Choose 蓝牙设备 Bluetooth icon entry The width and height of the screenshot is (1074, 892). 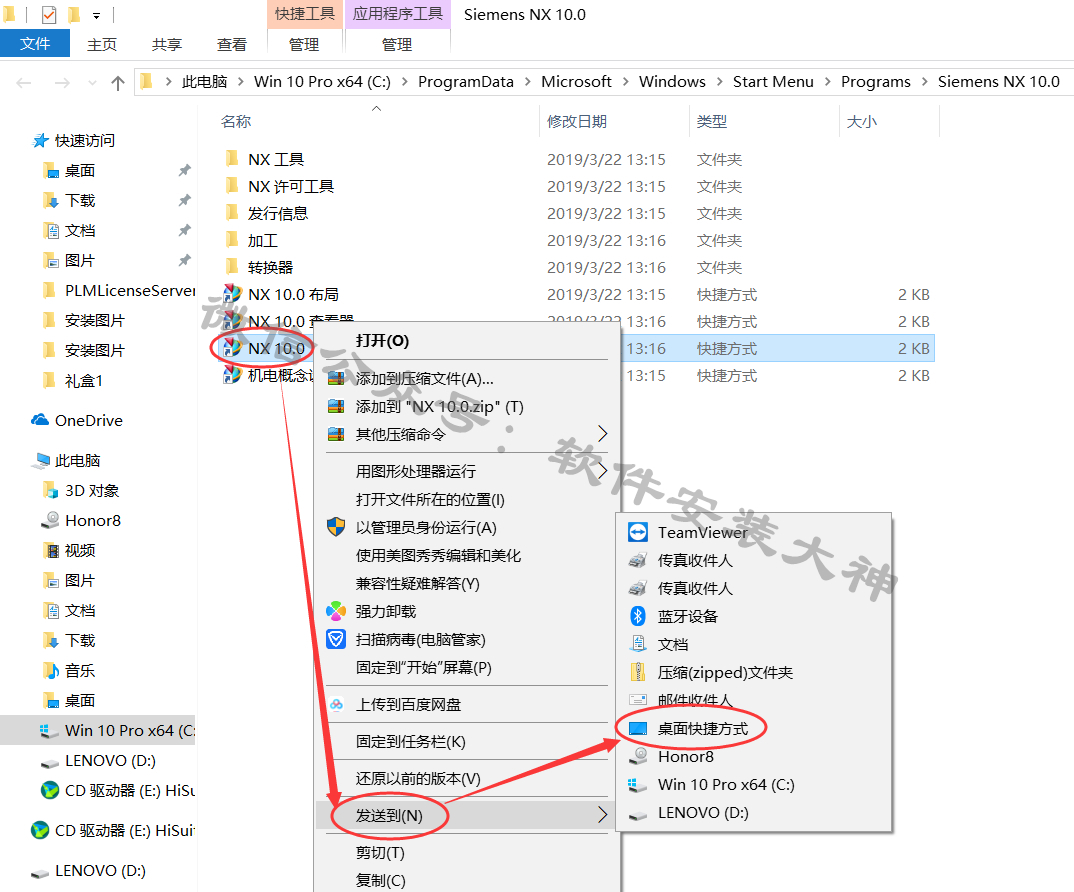coord(638,616)
